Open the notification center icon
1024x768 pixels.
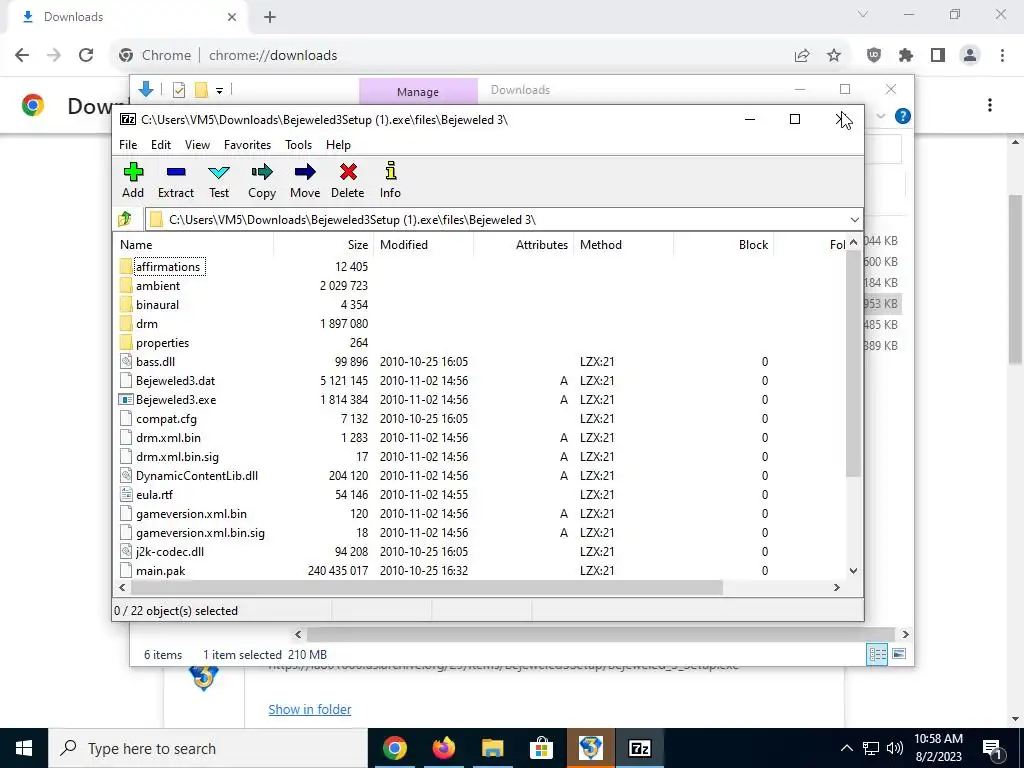point(993,748)
